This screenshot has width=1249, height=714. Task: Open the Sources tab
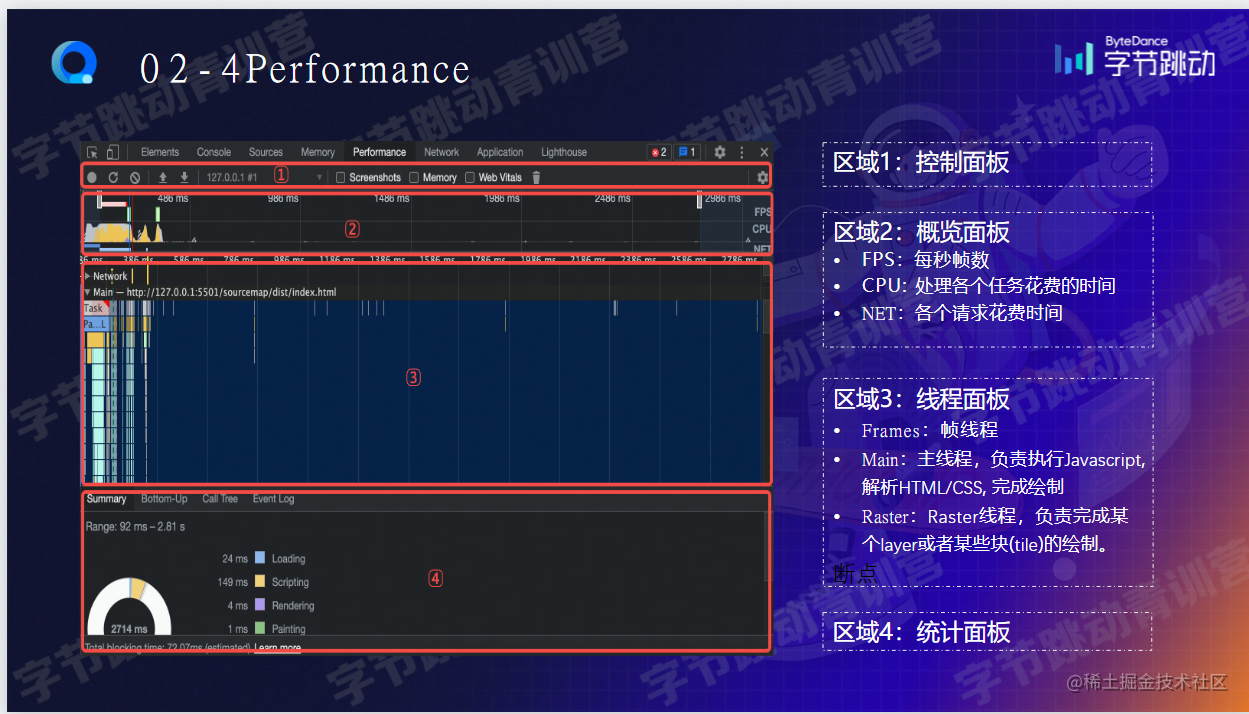point(266,152)
